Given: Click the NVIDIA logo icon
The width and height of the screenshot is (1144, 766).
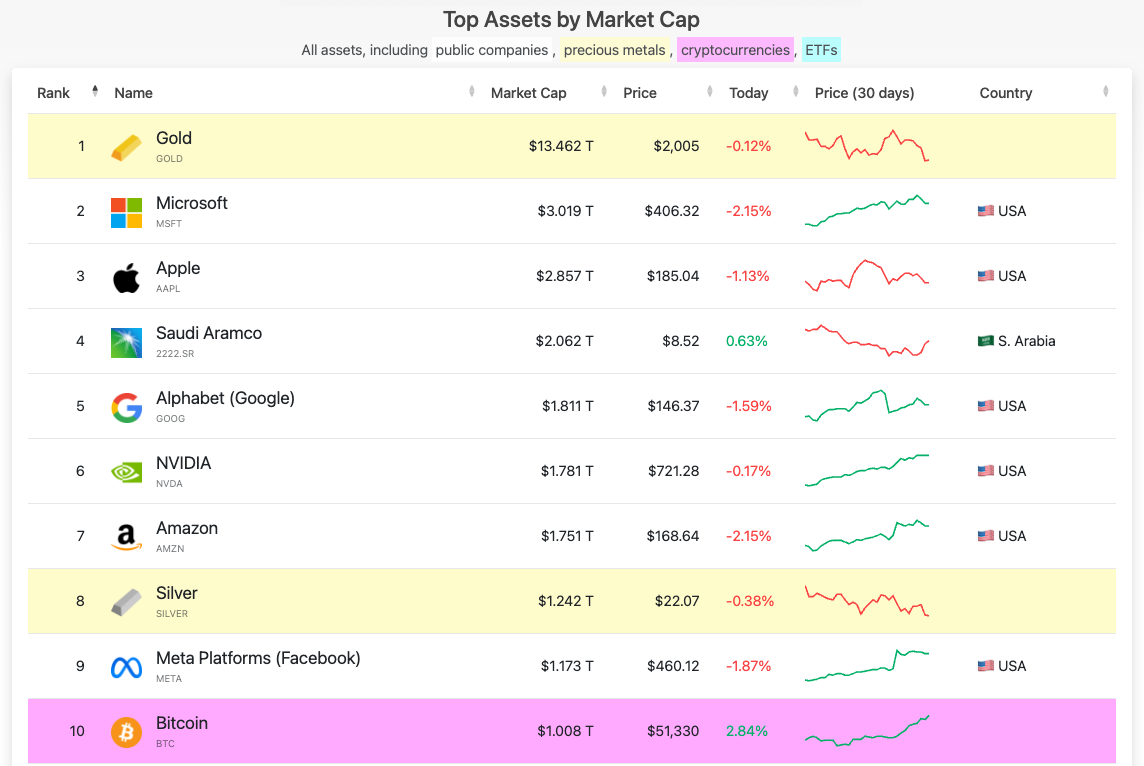Looking at the screenshot, I should coord(126,473).
